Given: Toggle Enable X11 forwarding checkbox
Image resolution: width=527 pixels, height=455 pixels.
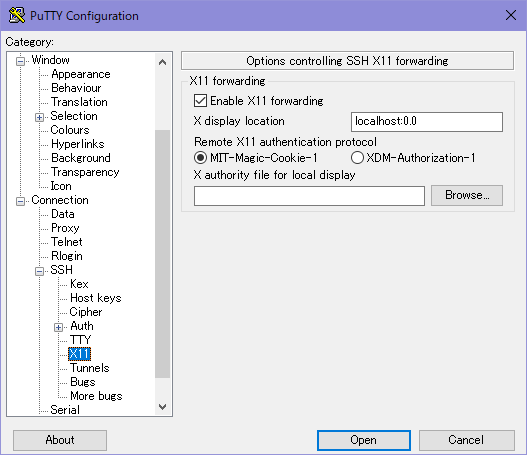Looking at the screenshot, I should pyautogui.click(x=200, y=101).
